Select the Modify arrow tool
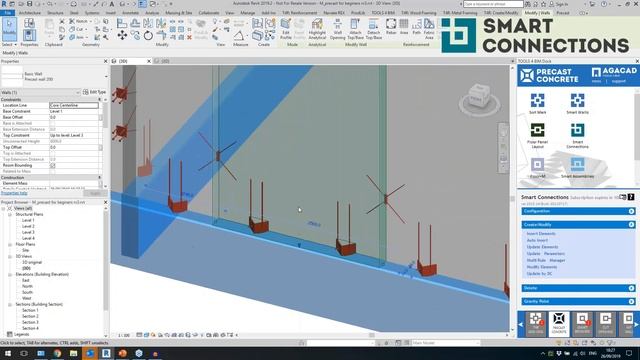The width and height of the screenshot is (640, 360). (9, 28)
